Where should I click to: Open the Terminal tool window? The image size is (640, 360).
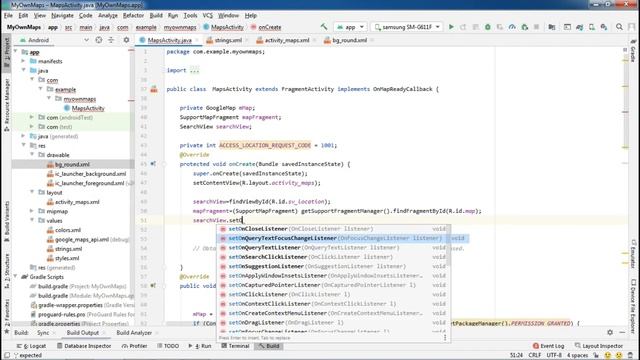235,346
